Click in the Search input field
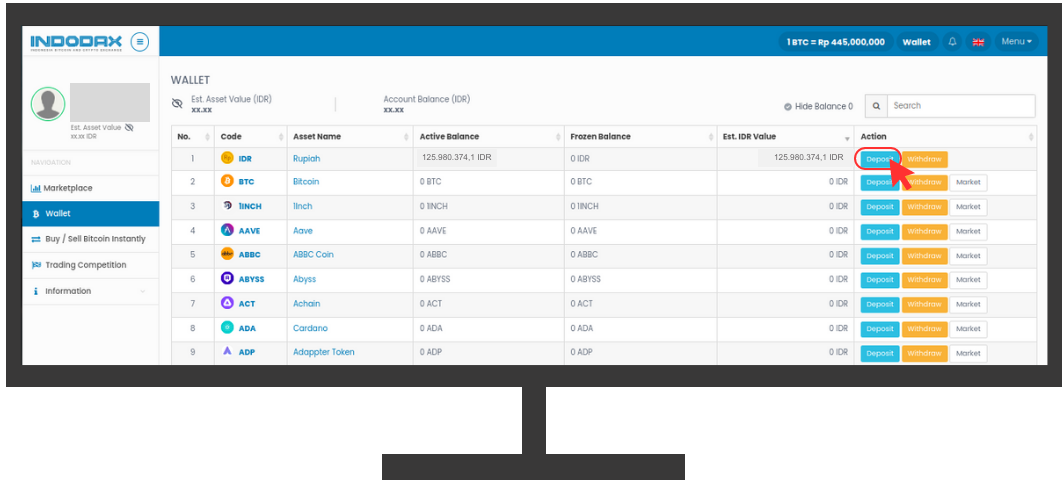This screenshot has width=1064, height=489. click(961, 106)
